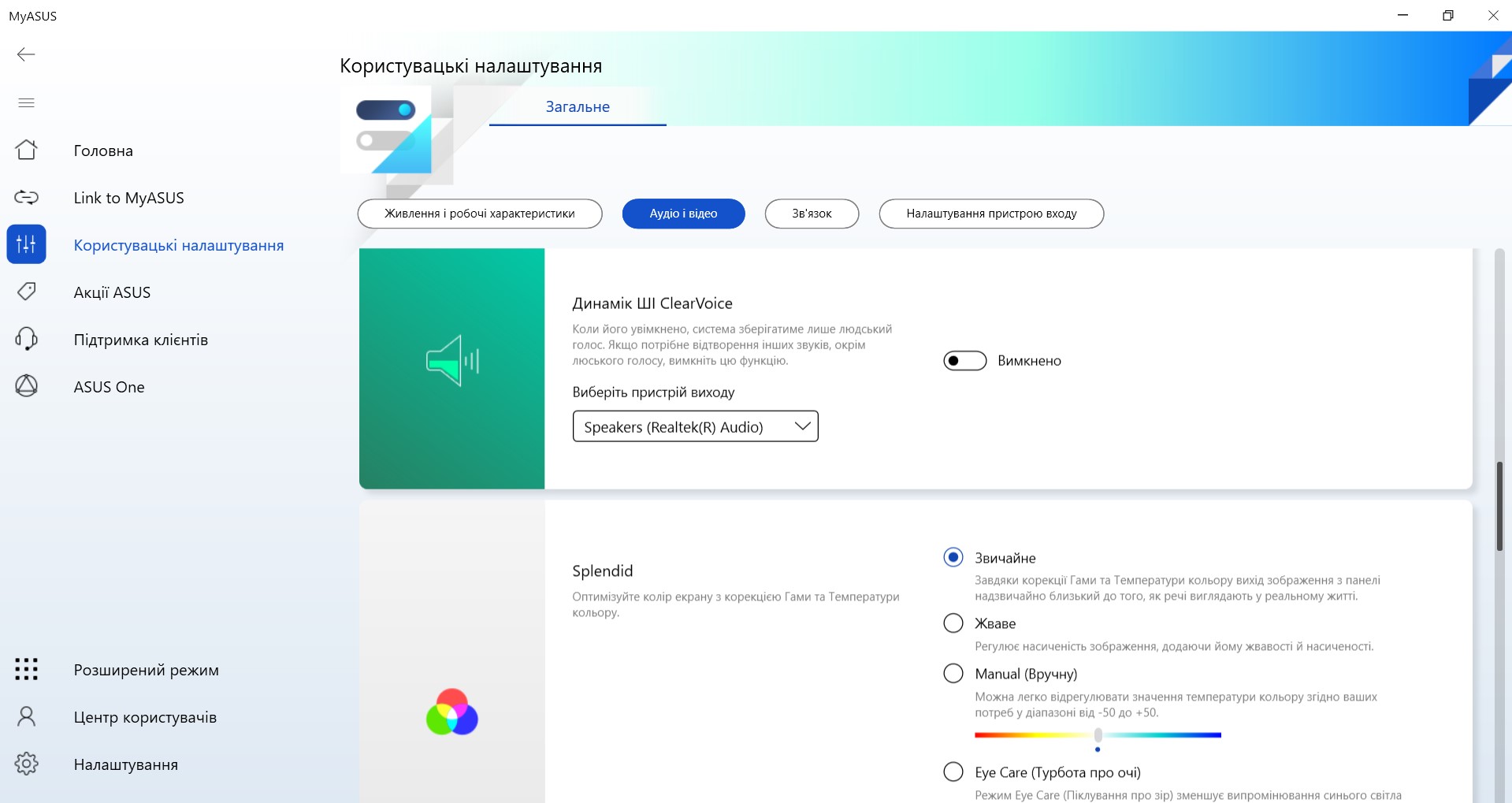Enable the ClearVoice speaker toggle

pyautogui.click(x=964, y=361)
